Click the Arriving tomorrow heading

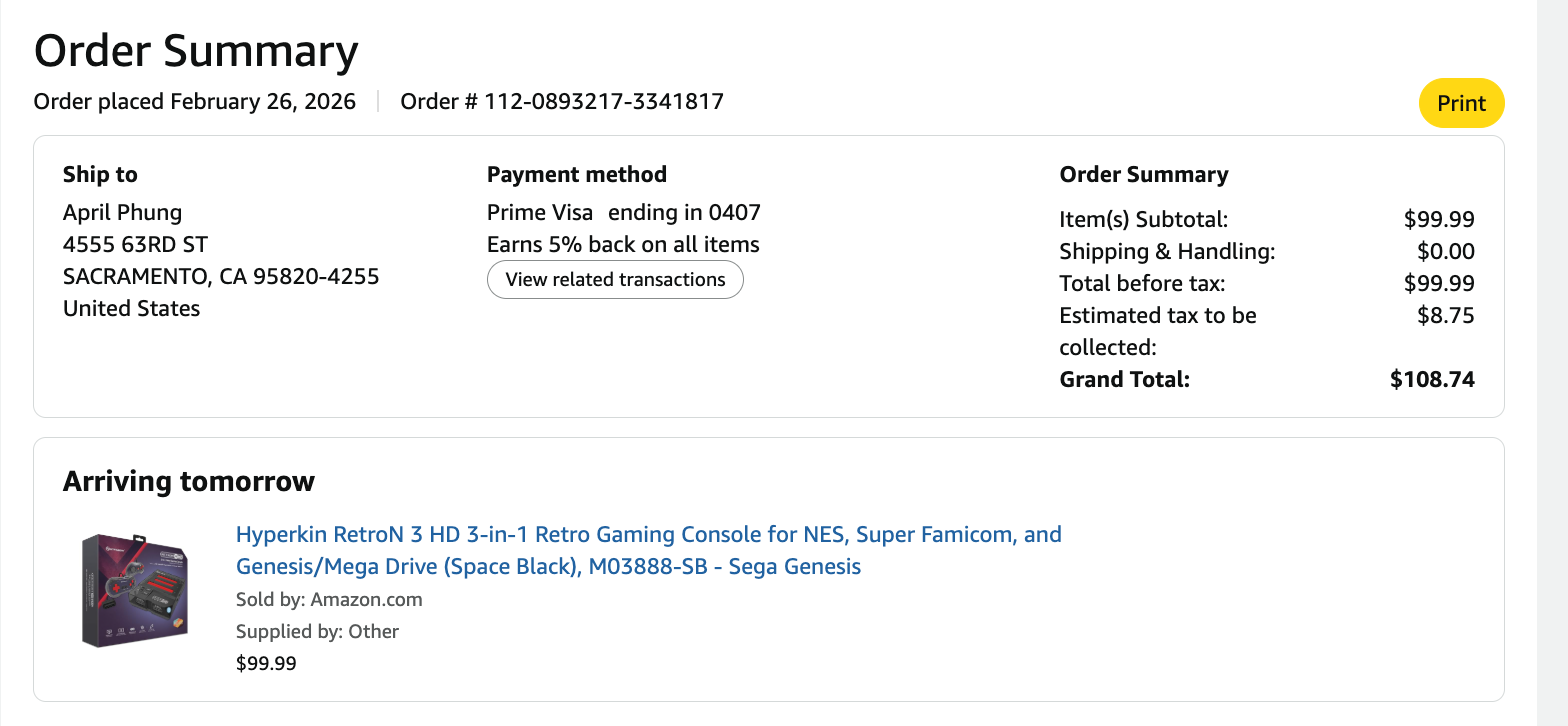(x=189, y=481)
